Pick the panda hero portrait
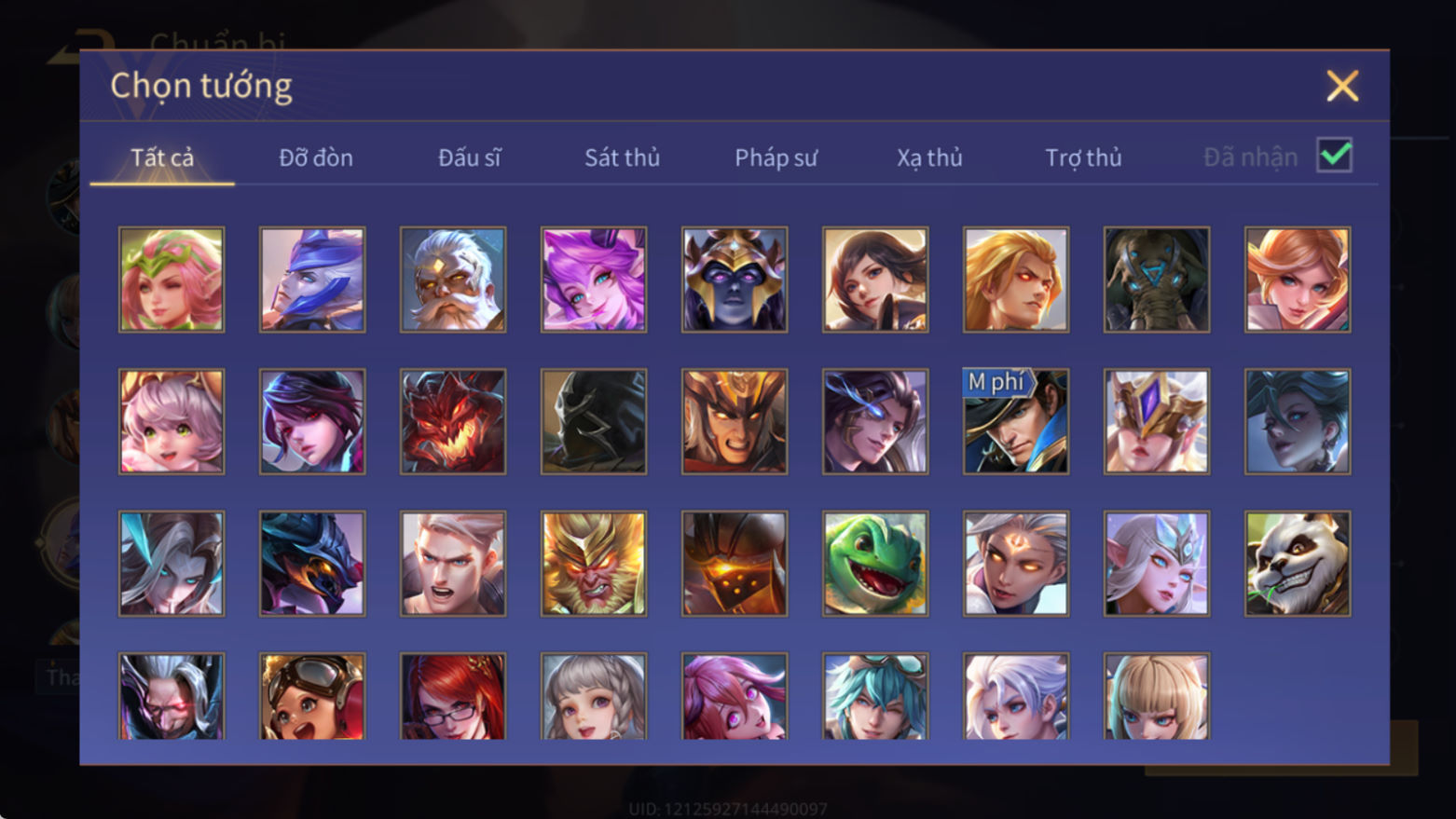The height and width of the screenshot is (819, 1456). (1297, 563)
